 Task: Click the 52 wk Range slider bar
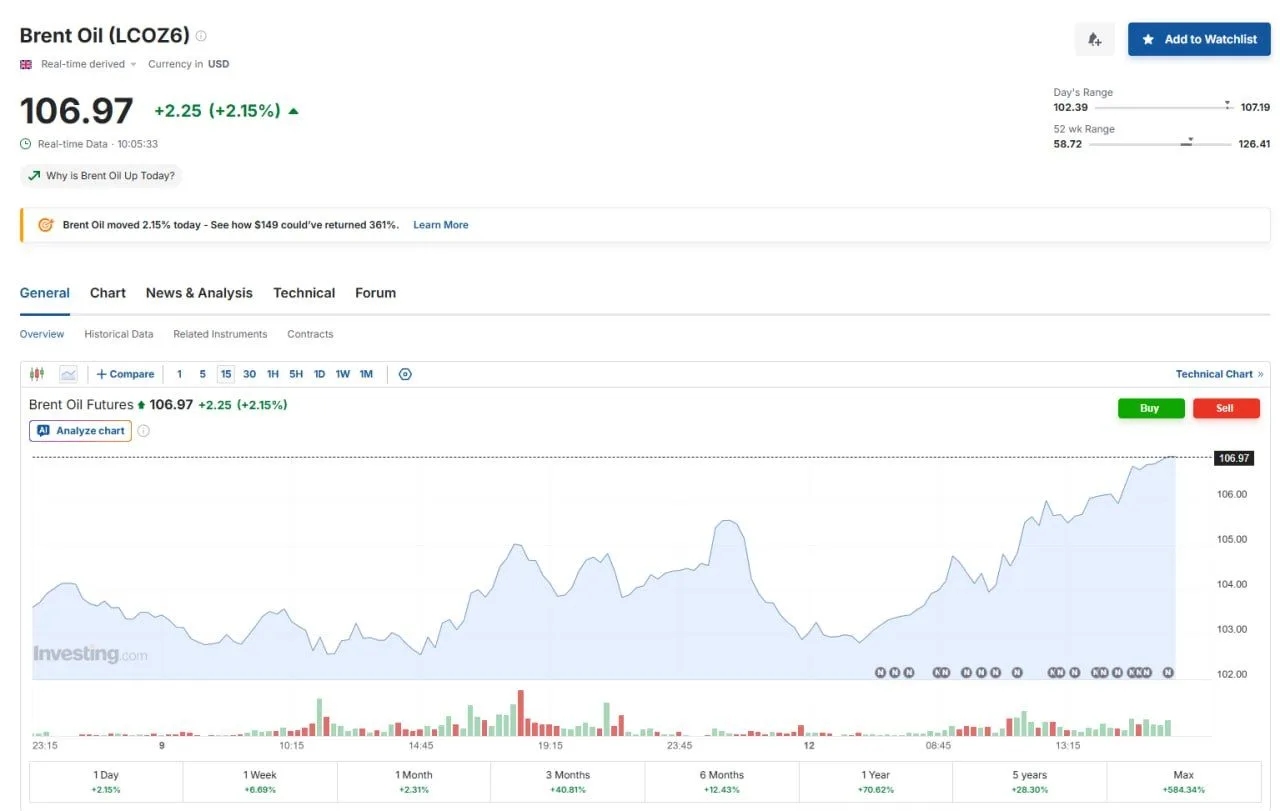(x=1160, y=144)
